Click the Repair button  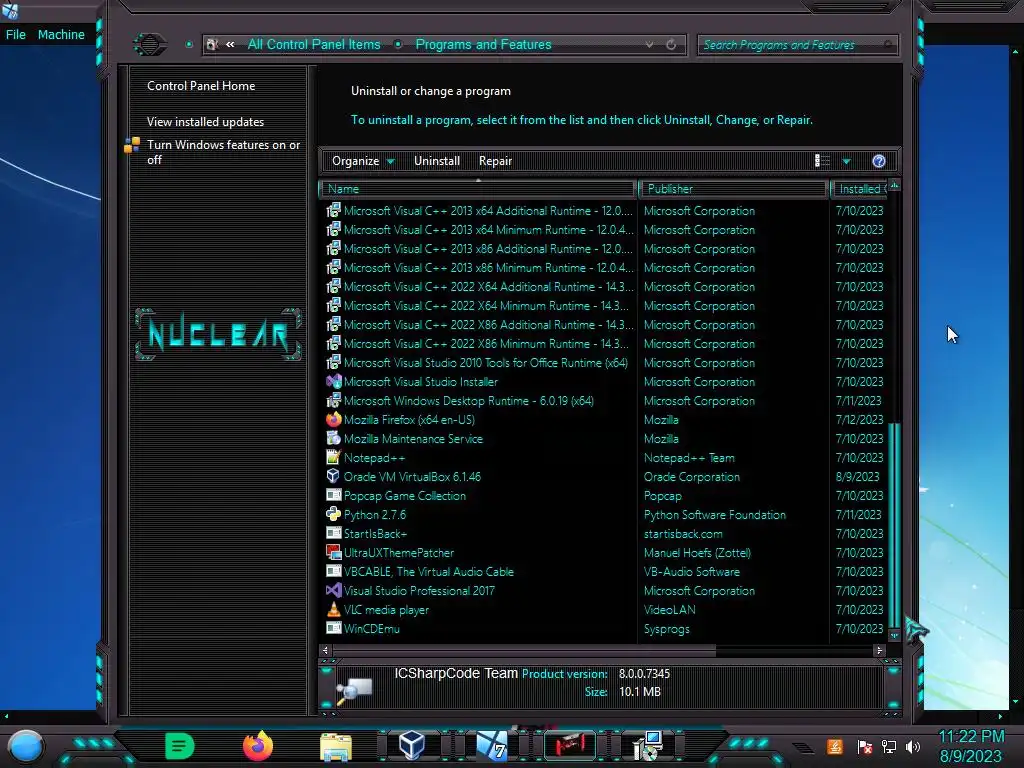(x=495, y=161)
